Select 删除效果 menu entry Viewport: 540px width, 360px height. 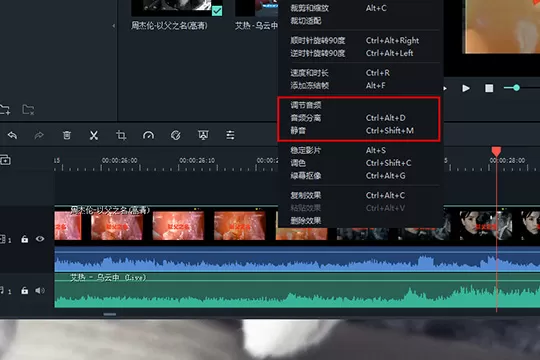pos(306,220)
